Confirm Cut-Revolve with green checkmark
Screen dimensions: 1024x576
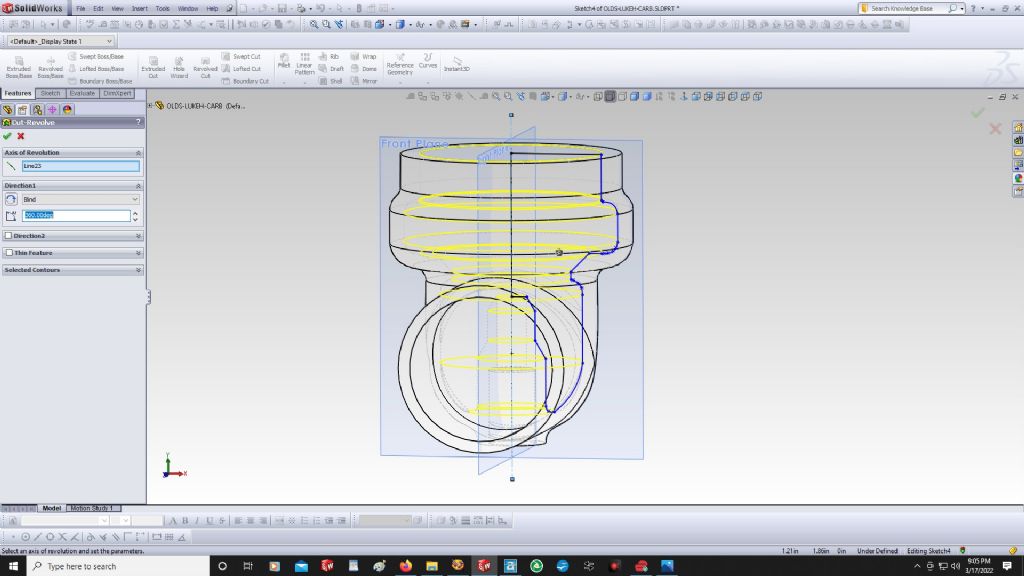pyautogui.click(x=8, y=136)
